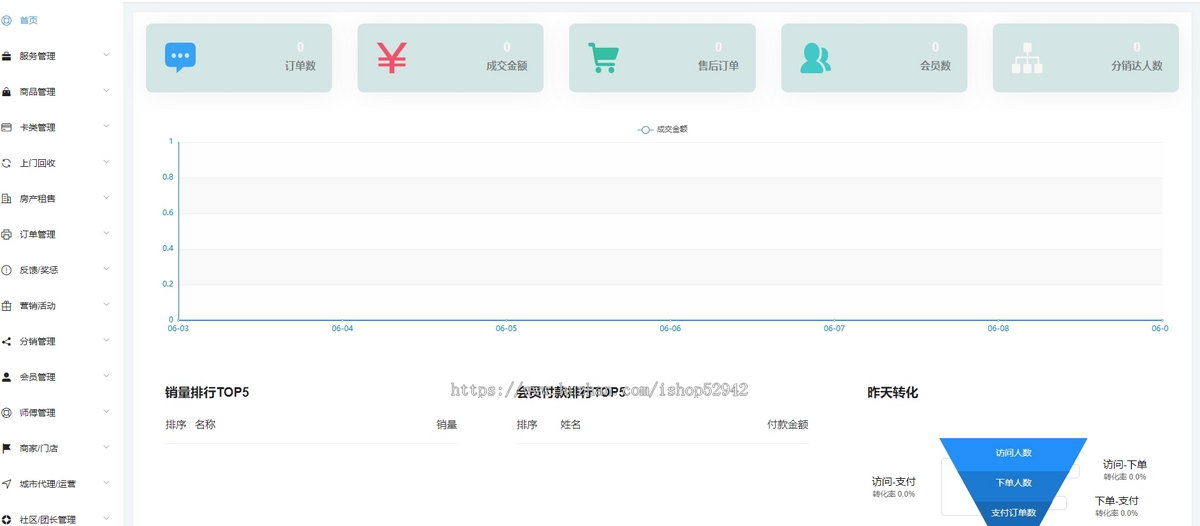Image resolution: width=1200 pixels, height=526 pixels.
Task: Click the 支付订单数 funnel segment
Action: (x=1013, y=512)
